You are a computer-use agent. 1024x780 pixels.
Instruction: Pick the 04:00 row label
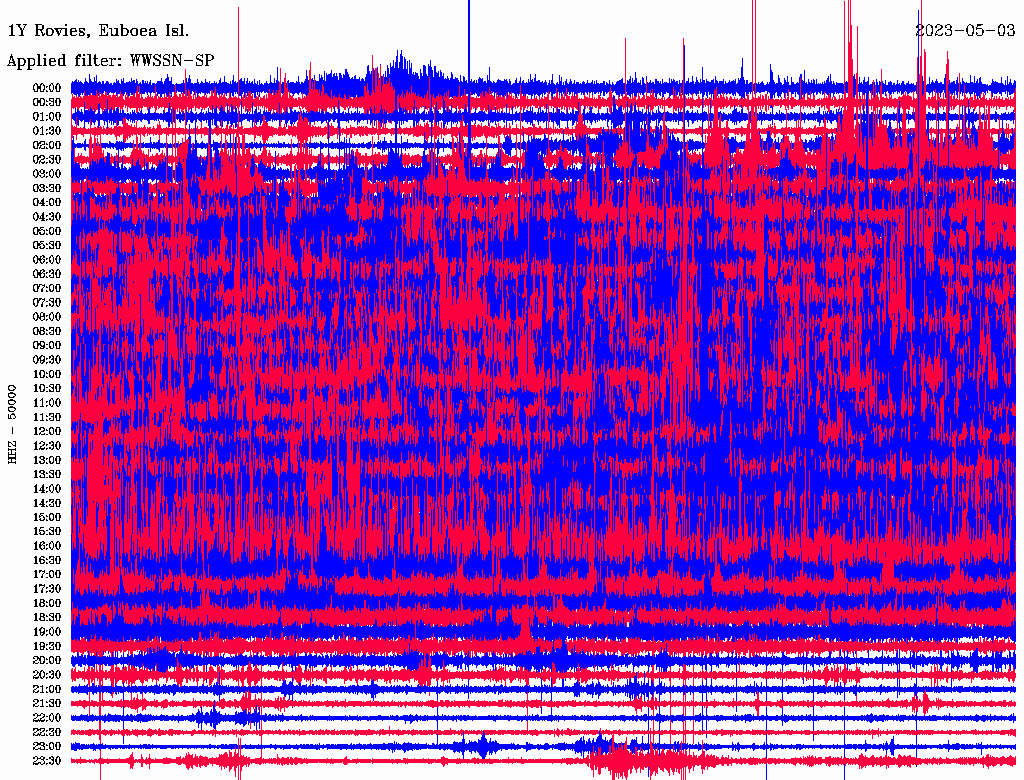47,202
